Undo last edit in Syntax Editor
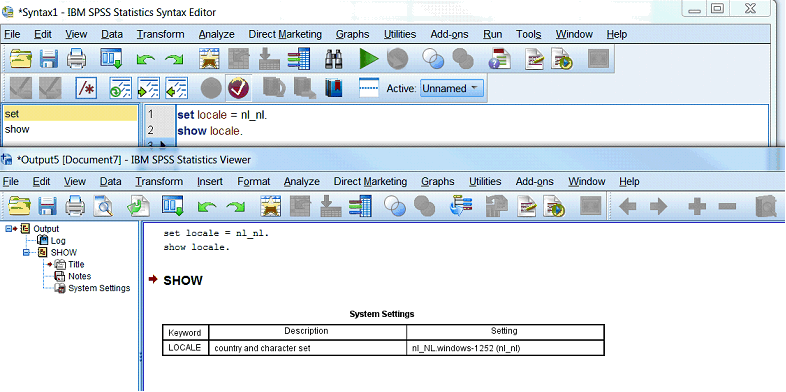The width and height of the screenshot is (786, 392). 145,60
